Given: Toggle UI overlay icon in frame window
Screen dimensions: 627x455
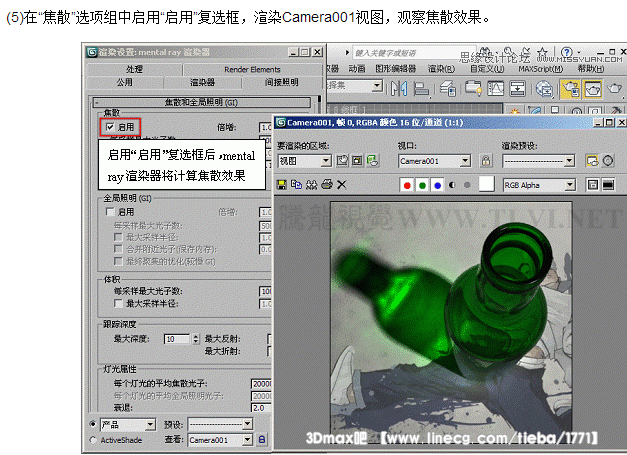Looking at the screenshot, I should click(x=593, y=185).
